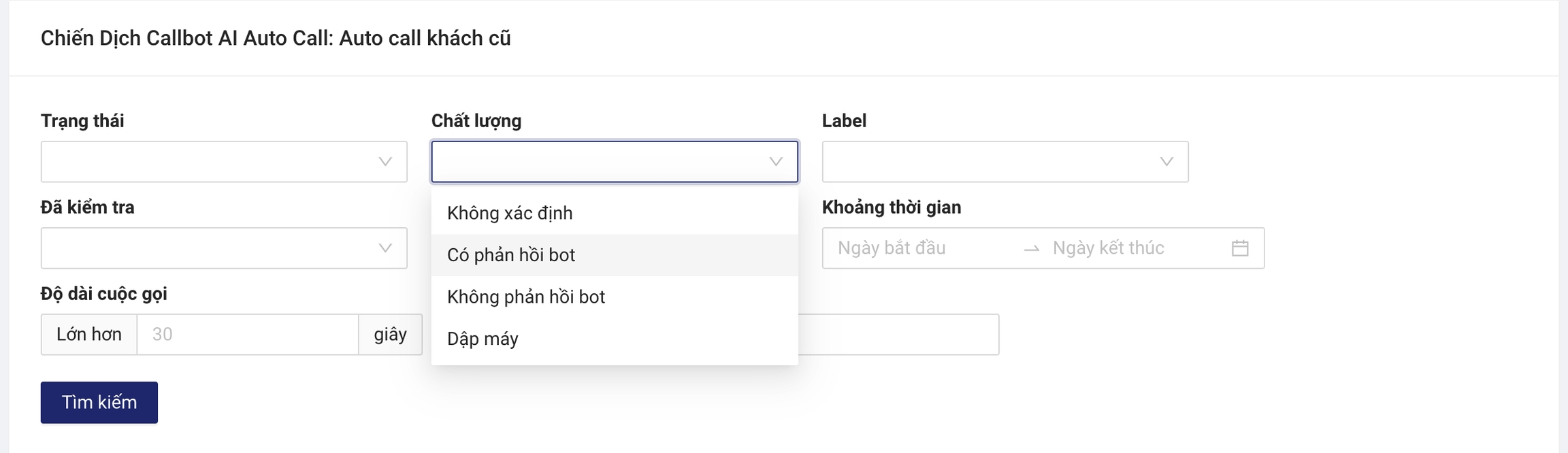Click the campaign title "Auto call khách cũ"

(x=425, y=38)
